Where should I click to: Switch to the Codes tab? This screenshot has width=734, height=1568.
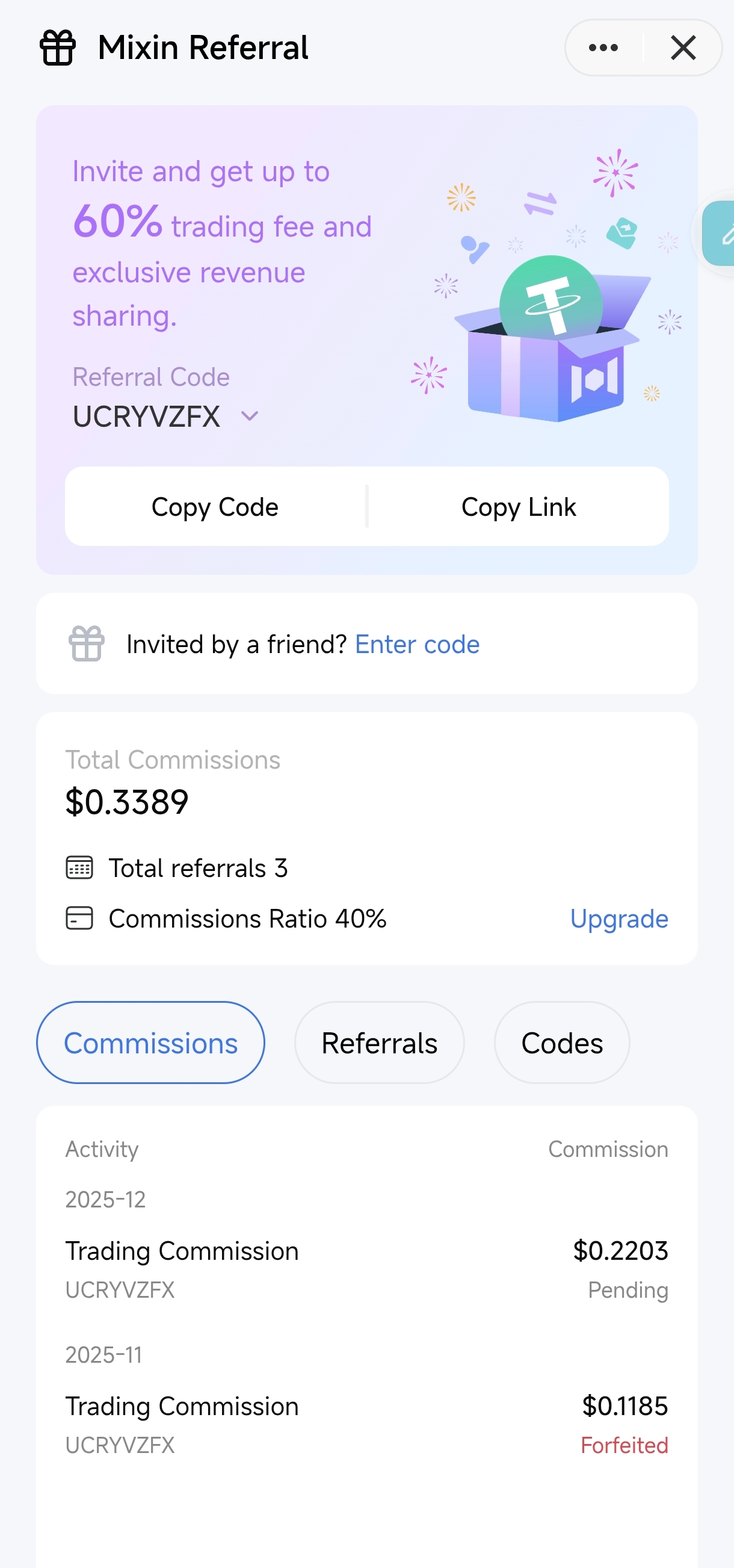click(x=561, y=1042)
